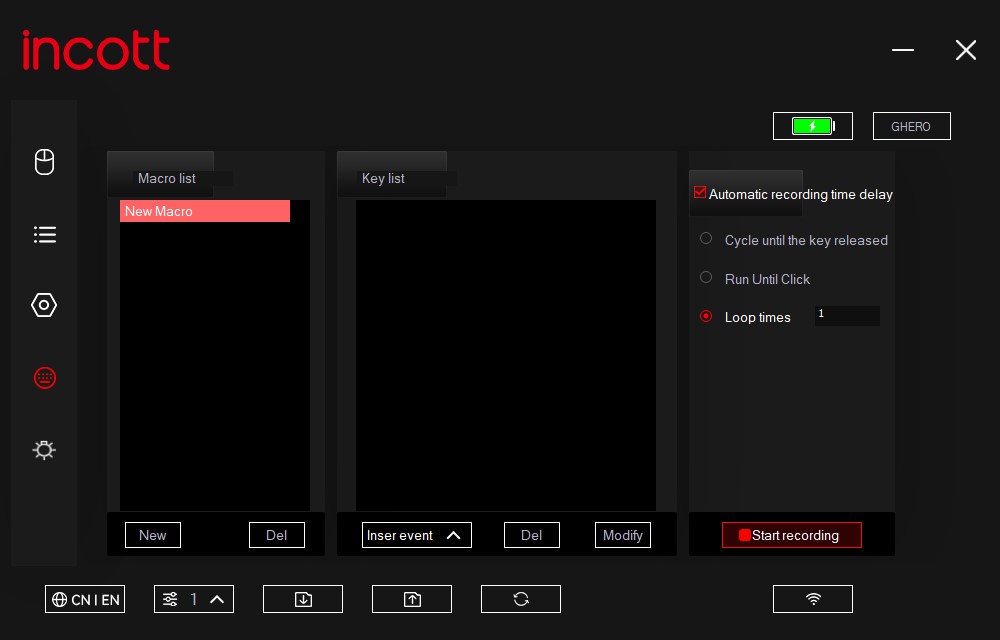Viewport: 1000px width, 640px height.
Task: Click the Modify button
Action: point(622,535)
